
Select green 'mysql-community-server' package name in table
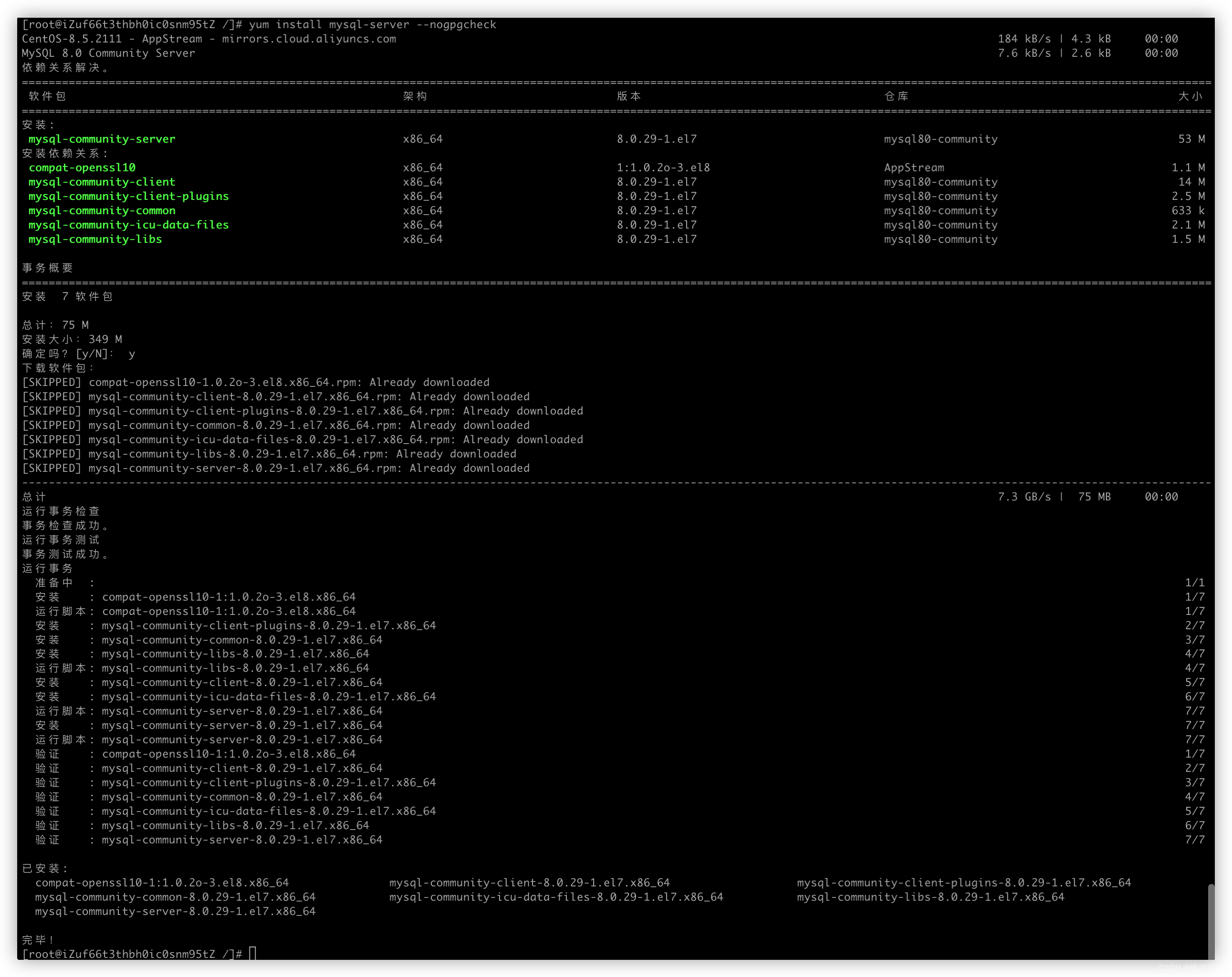[x=102, y=139]
